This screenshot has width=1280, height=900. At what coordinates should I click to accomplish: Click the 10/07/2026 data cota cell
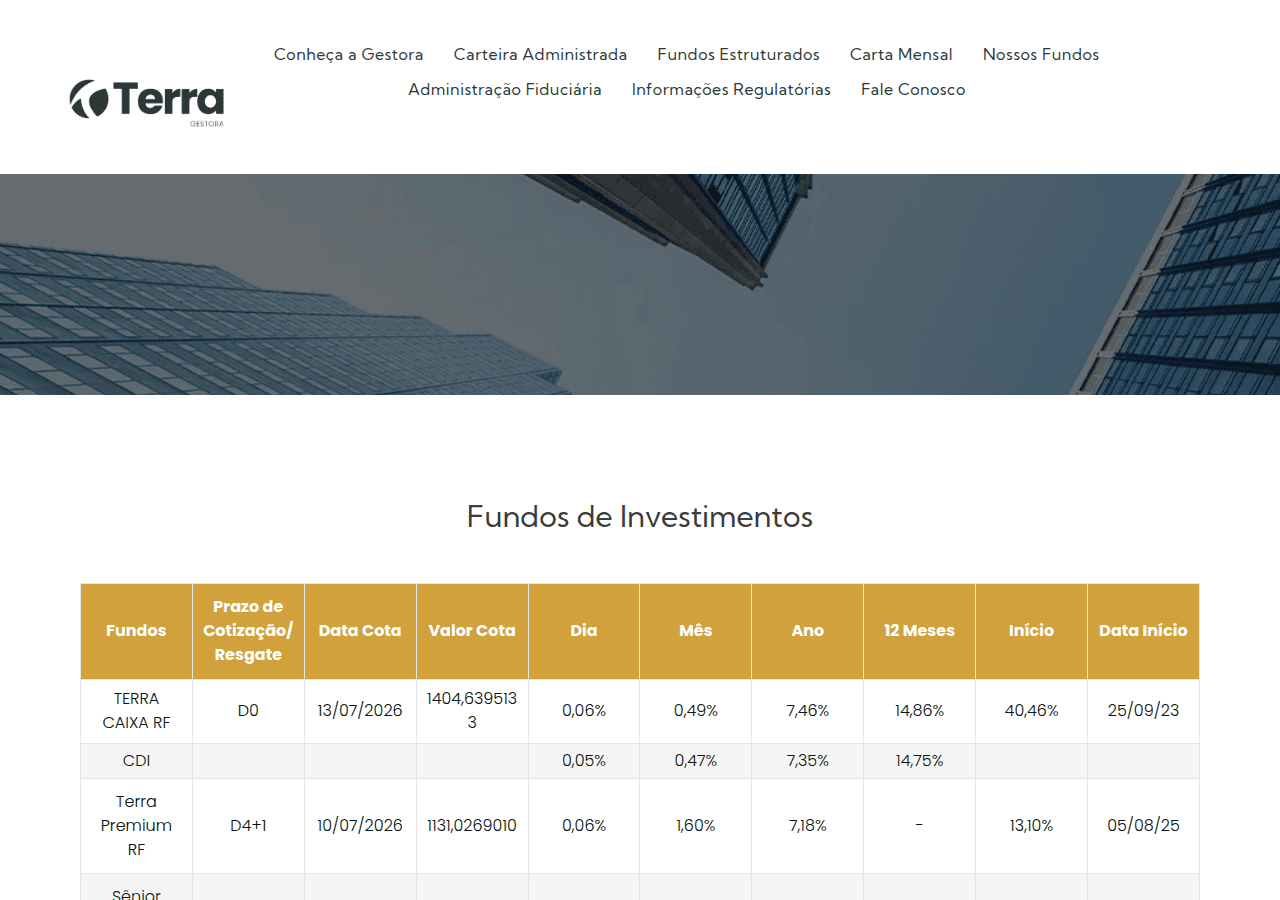point(360,826)
